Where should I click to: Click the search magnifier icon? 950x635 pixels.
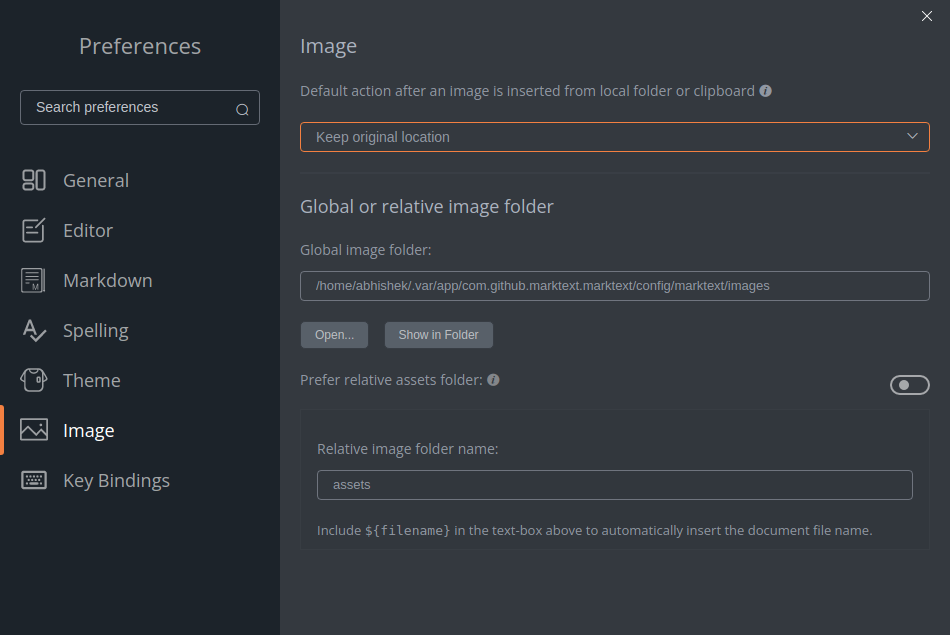(242, 108)
